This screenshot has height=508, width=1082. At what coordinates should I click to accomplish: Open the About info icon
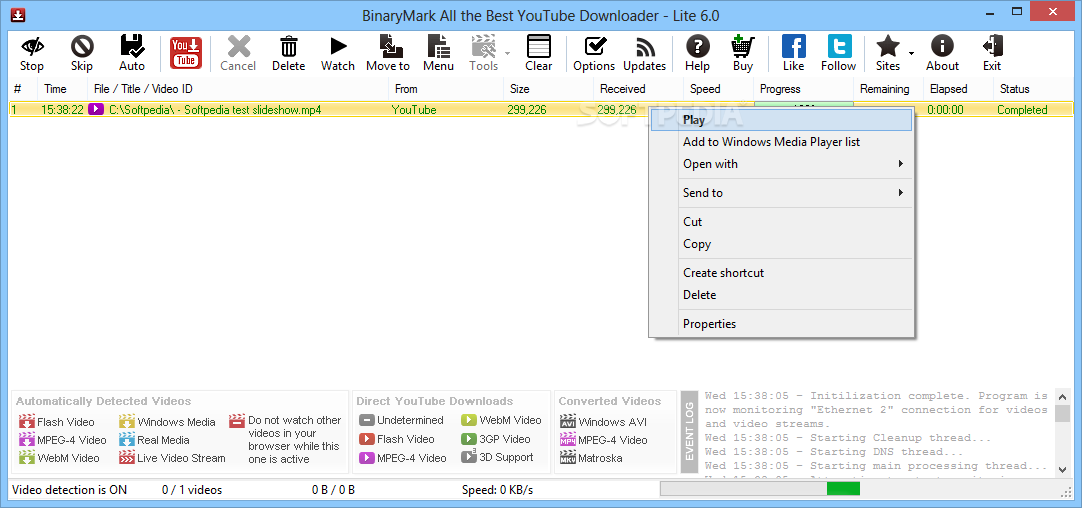tap(942, 47)
